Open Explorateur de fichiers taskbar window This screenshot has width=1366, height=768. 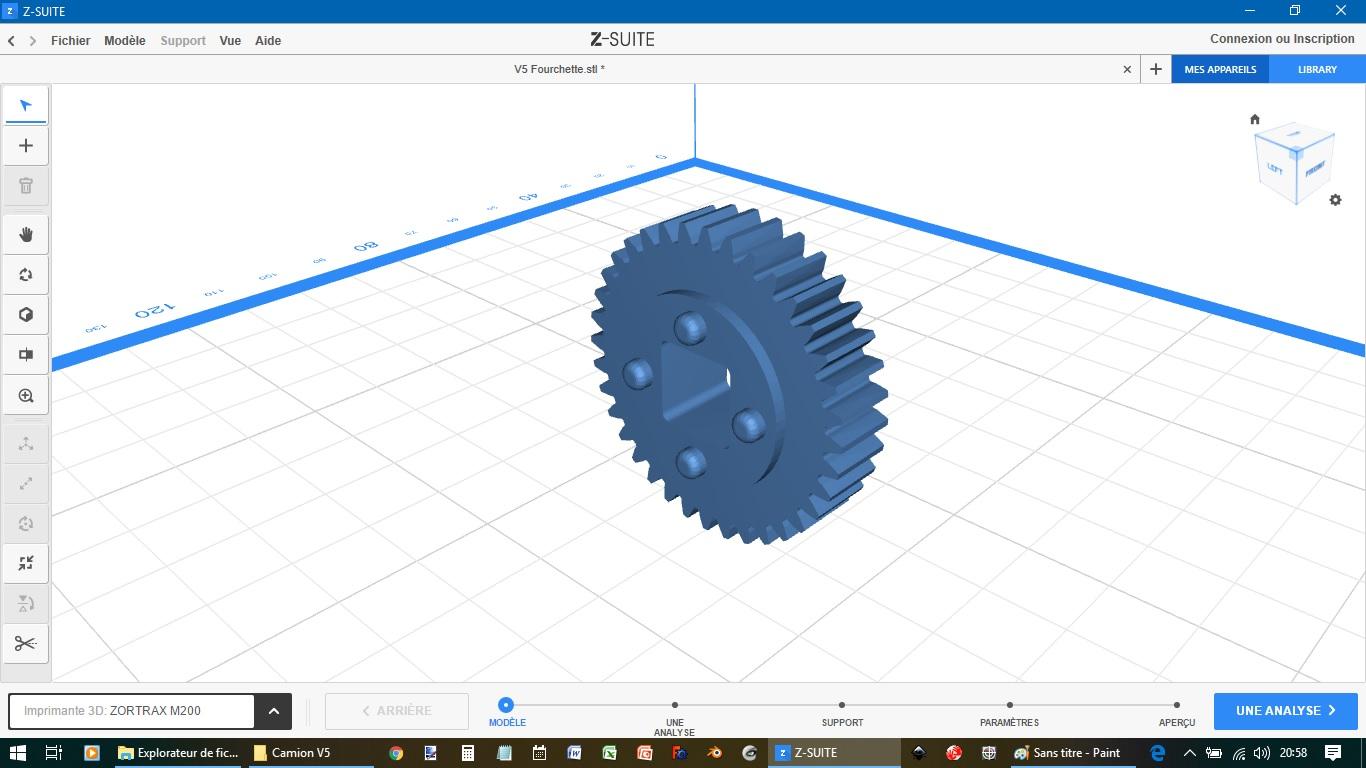[179, 753]
